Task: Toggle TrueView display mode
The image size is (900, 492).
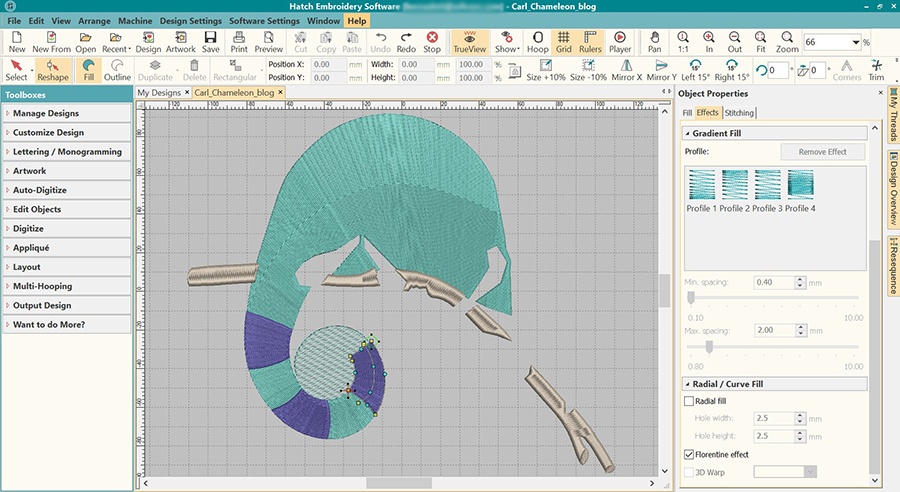Action: pyautogui.click(x=469, y=41)
